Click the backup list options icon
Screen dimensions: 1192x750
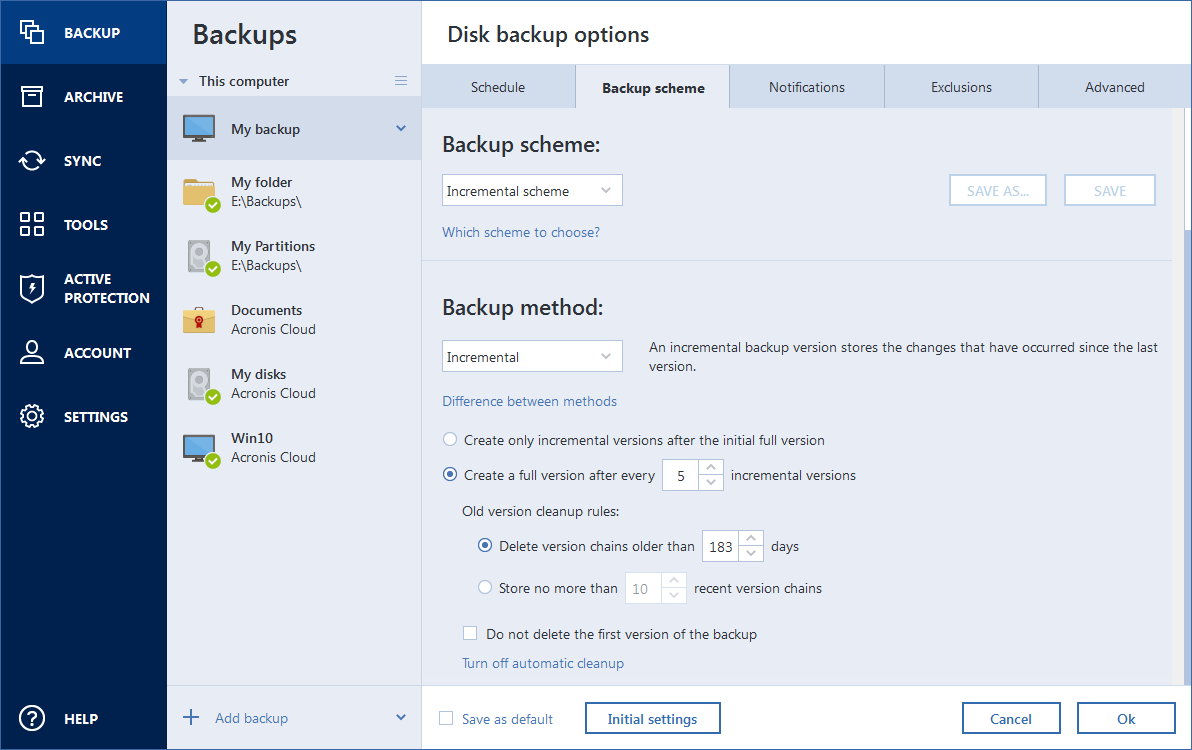click(x=400, y=81)
